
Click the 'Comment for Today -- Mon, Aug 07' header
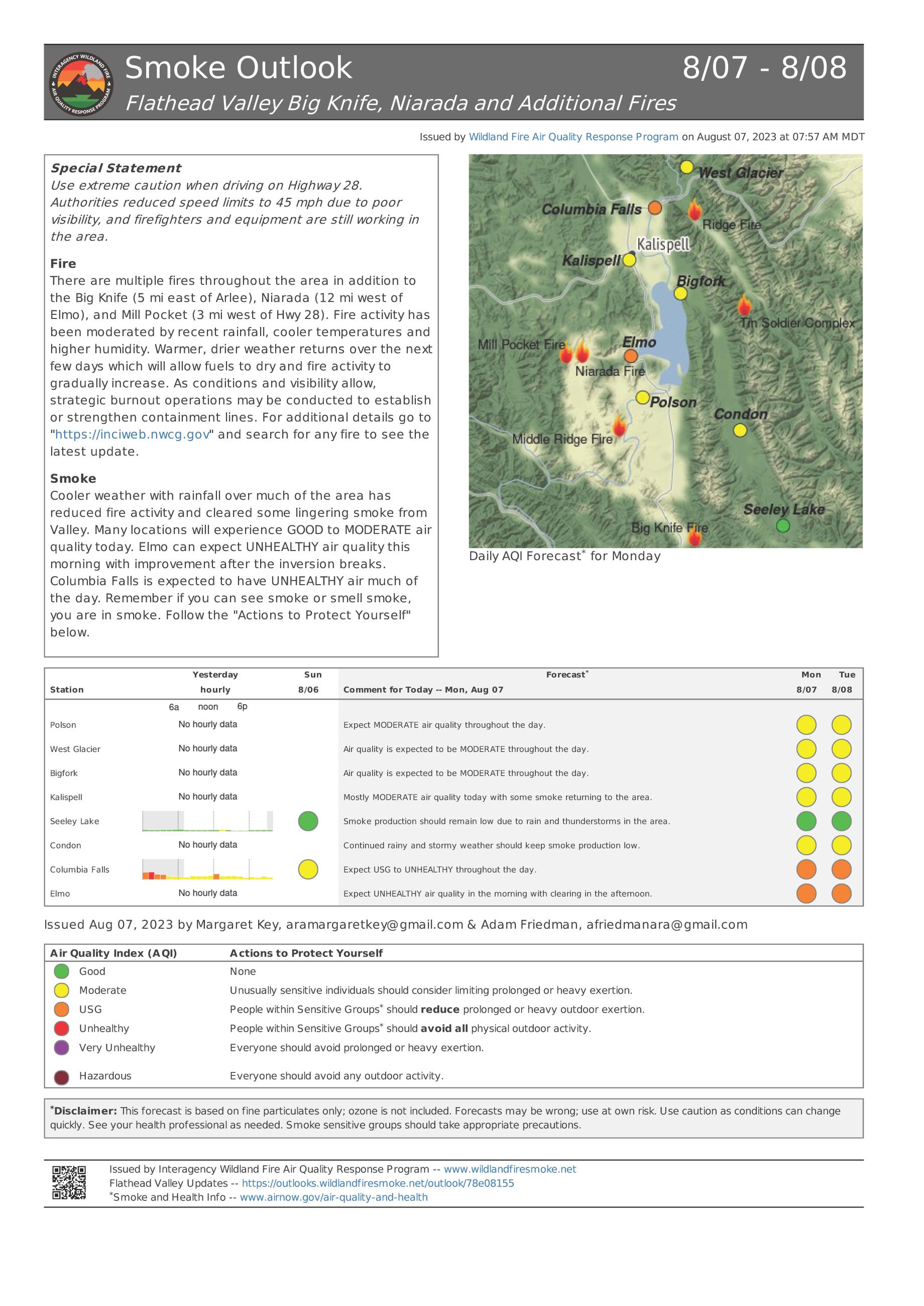(x=423, y=690)
